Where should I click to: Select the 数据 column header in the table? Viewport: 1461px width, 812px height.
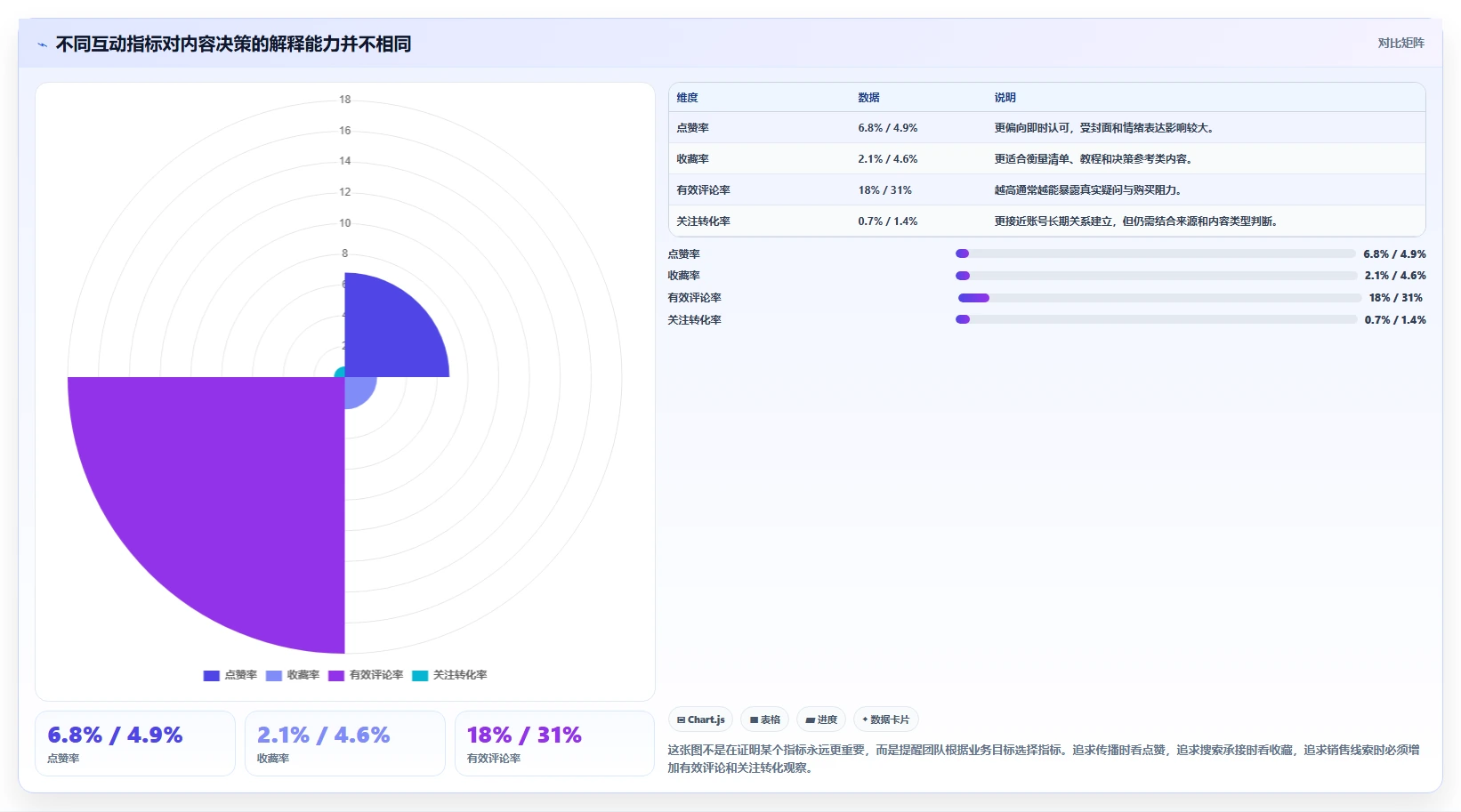click(x=868, y=98)
